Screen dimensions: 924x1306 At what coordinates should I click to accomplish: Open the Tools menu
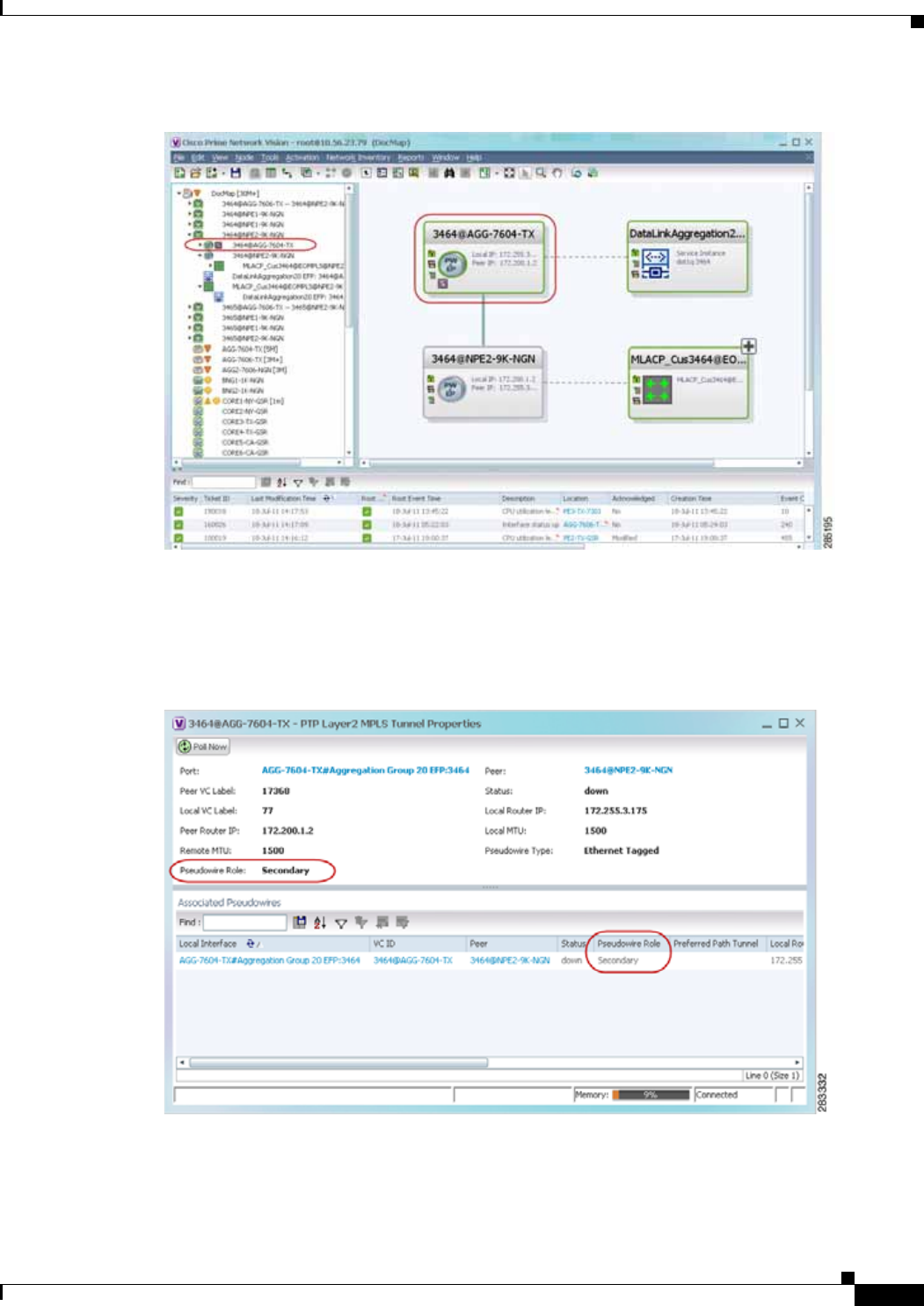point(269,157)
